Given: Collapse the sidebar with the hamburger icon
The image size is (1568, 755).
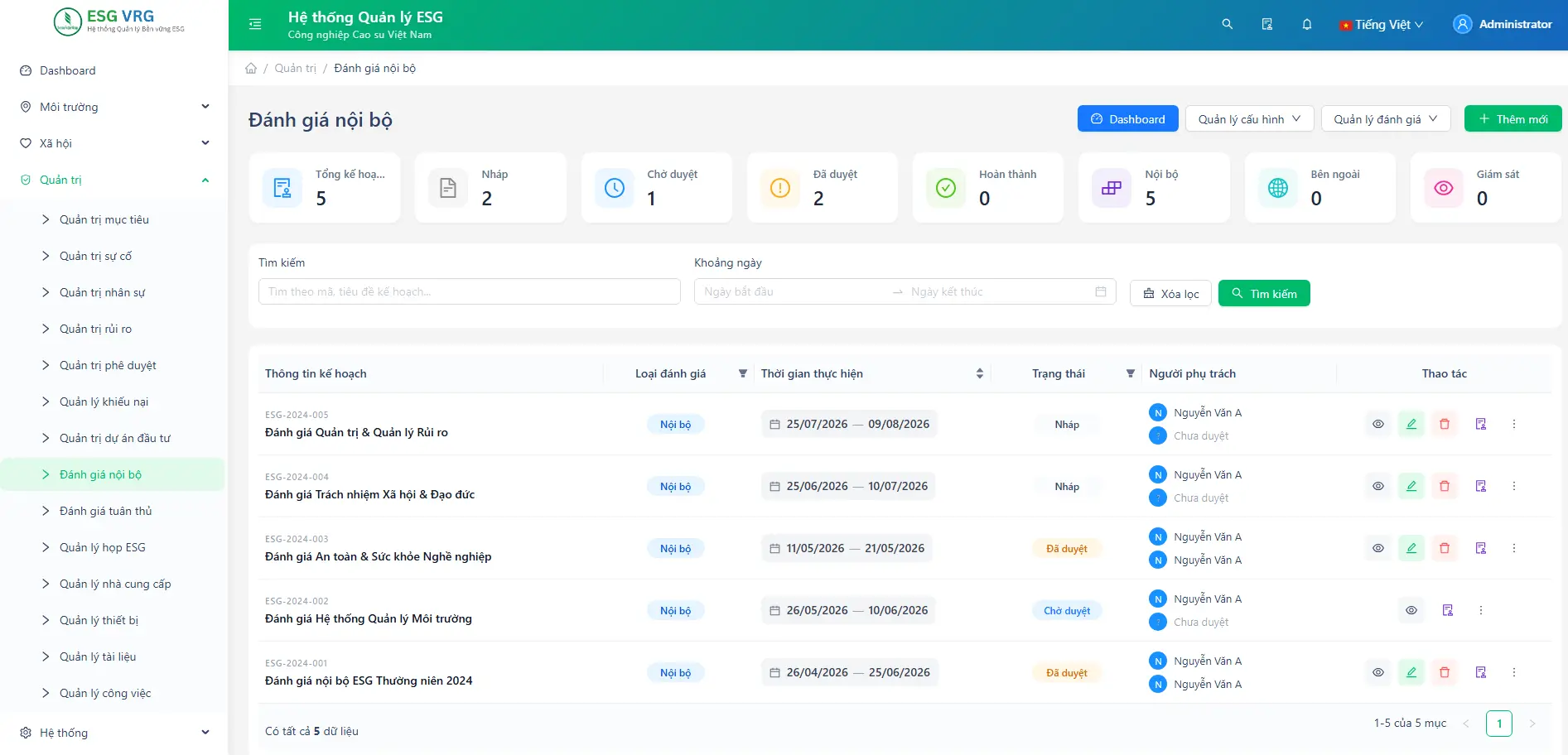Looking at the screenshot, I should pyautogui.click(x=255, y=25).
